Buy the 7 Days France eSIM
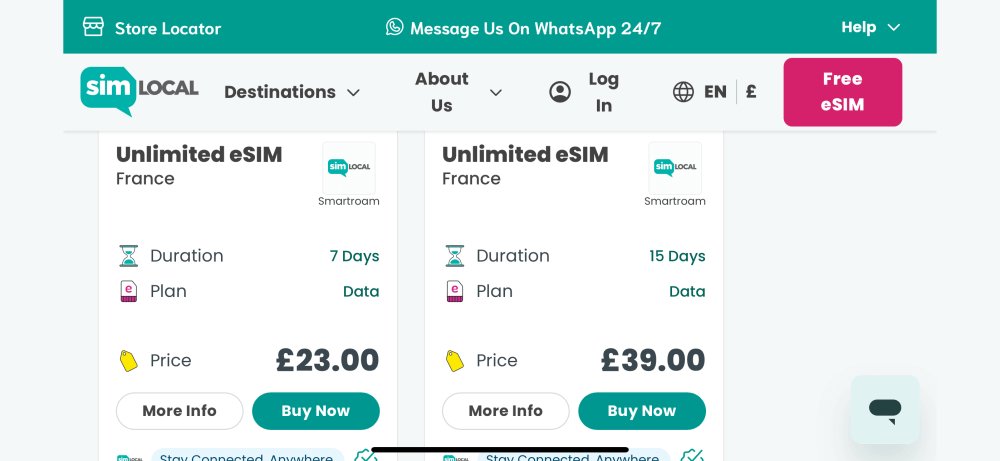Image resolution: width=1000 pixels, height=461 pixels. tap(315, 411)
